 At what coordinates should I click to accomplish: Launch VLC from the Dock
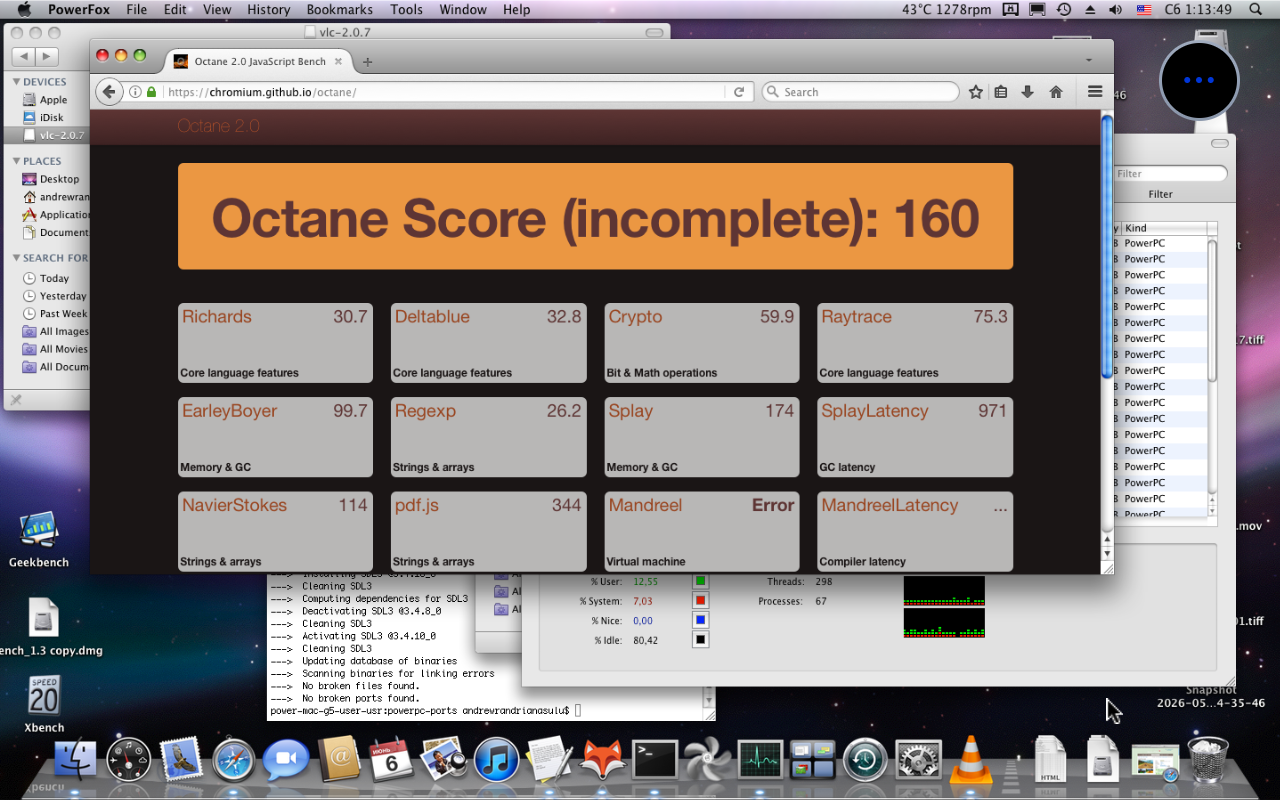(x=969, y=760)
